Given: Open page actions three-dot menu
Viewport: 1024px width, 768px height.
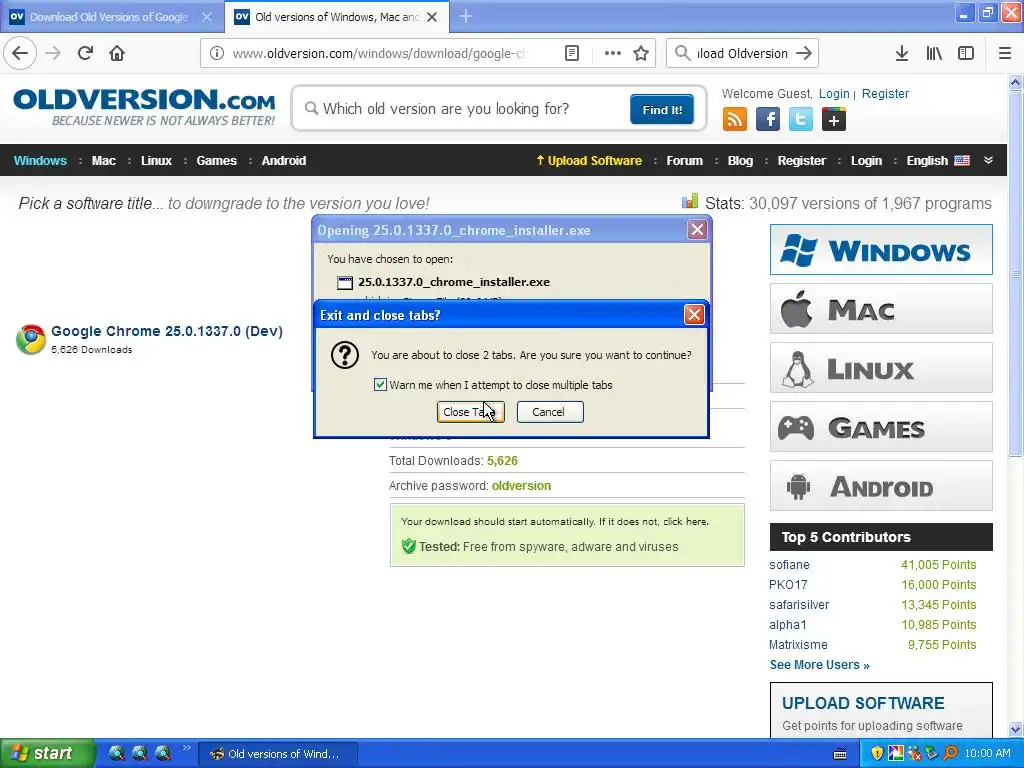Looking at the screenshot, I should [x=613, y=53].
